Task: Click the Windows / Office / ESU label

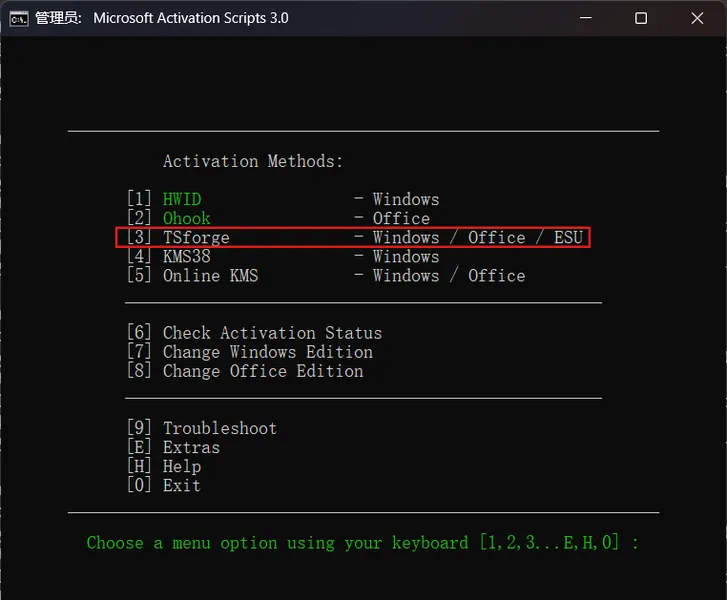Action: point(477,237)
